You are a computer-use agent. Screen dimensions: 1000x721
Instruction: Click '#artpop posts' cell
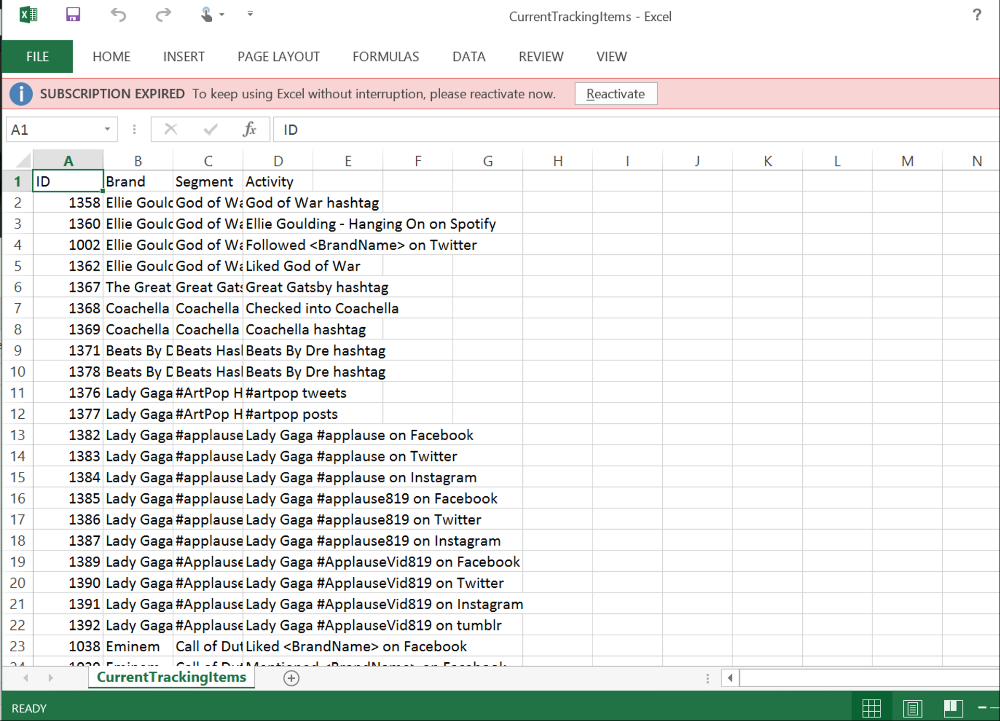point(291,414)
